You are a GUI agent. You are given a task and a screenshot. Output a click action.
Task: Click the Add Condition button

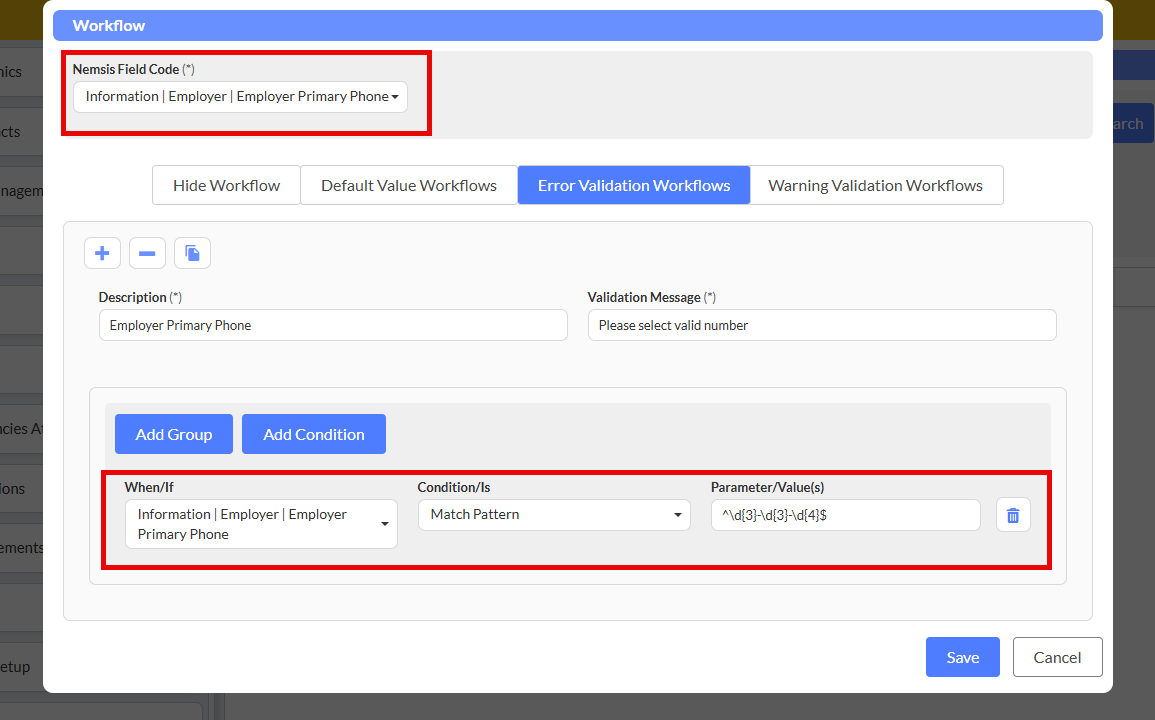[313, 434]
